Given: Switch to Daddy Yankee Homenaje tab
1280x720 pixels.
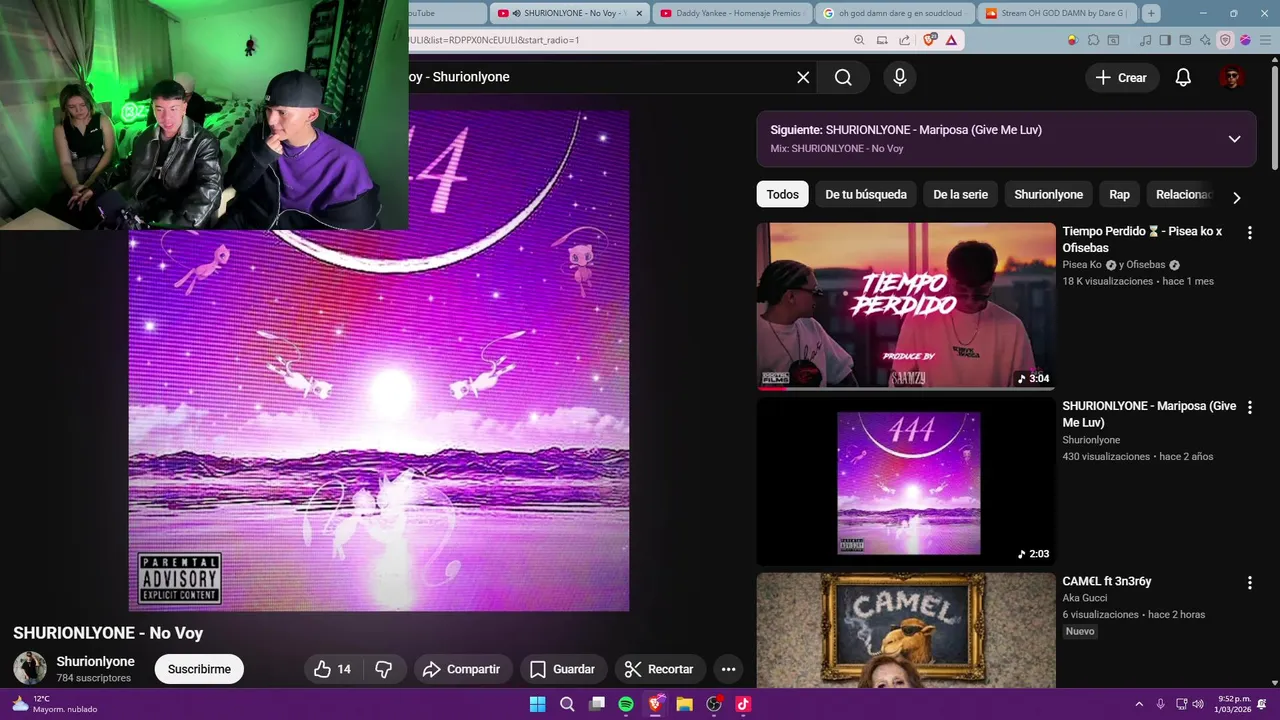Looking at the screenshot, I should pos(733,13).
